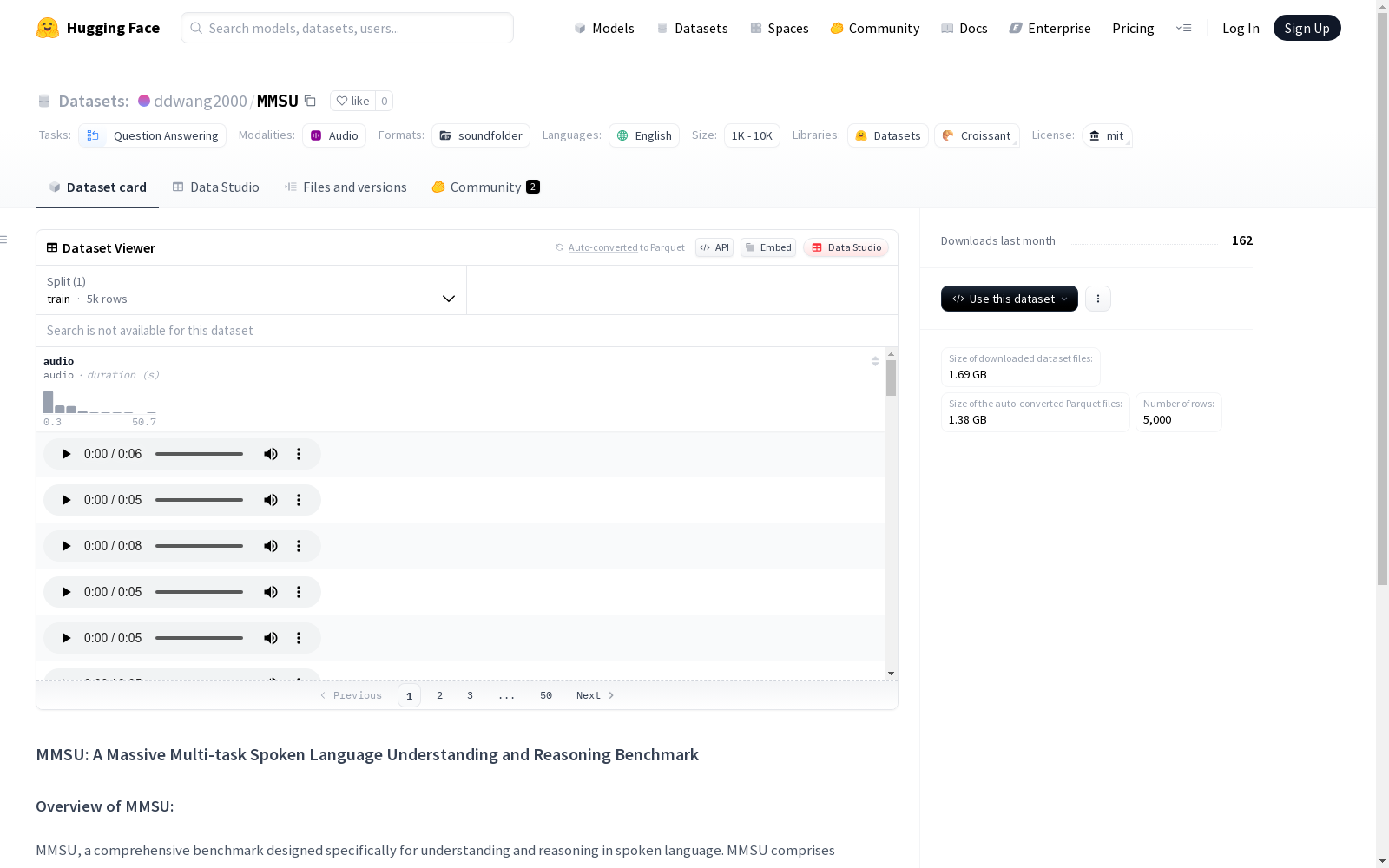Sort the audio column with the sort arrows
The image size is (1389, 868).
click(x=875, y=361)
